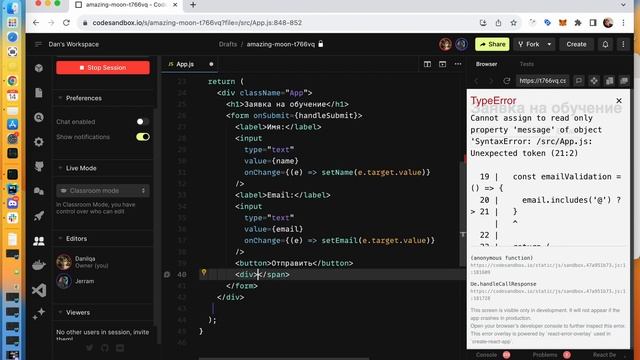Click the first user avatar in header

[x=445, y=44]
